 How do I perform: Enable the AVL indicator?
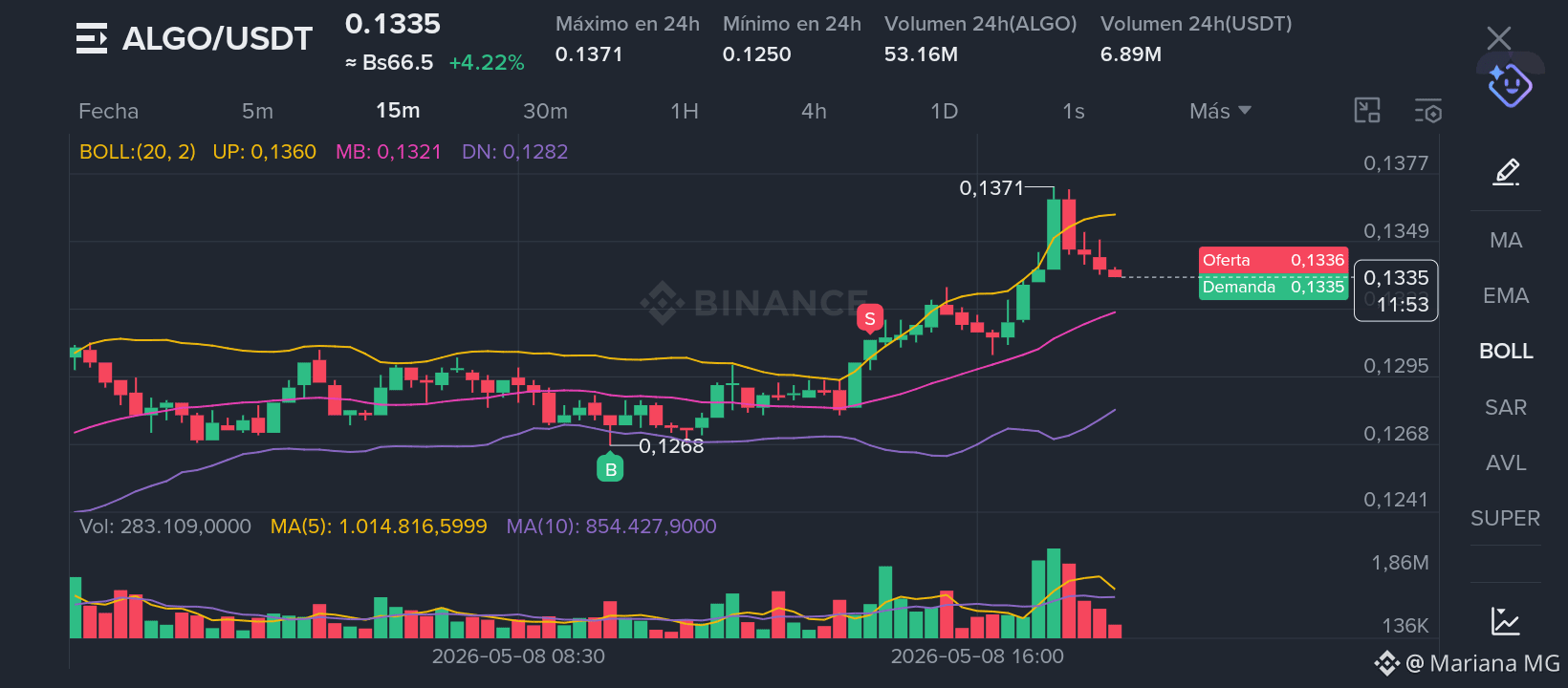pos(1506,462)
